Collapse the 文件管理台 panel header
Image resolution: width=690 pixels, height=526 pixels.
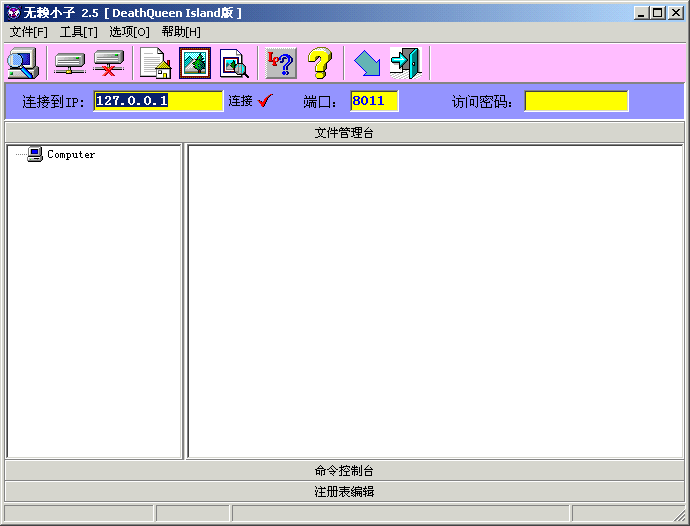344,132
